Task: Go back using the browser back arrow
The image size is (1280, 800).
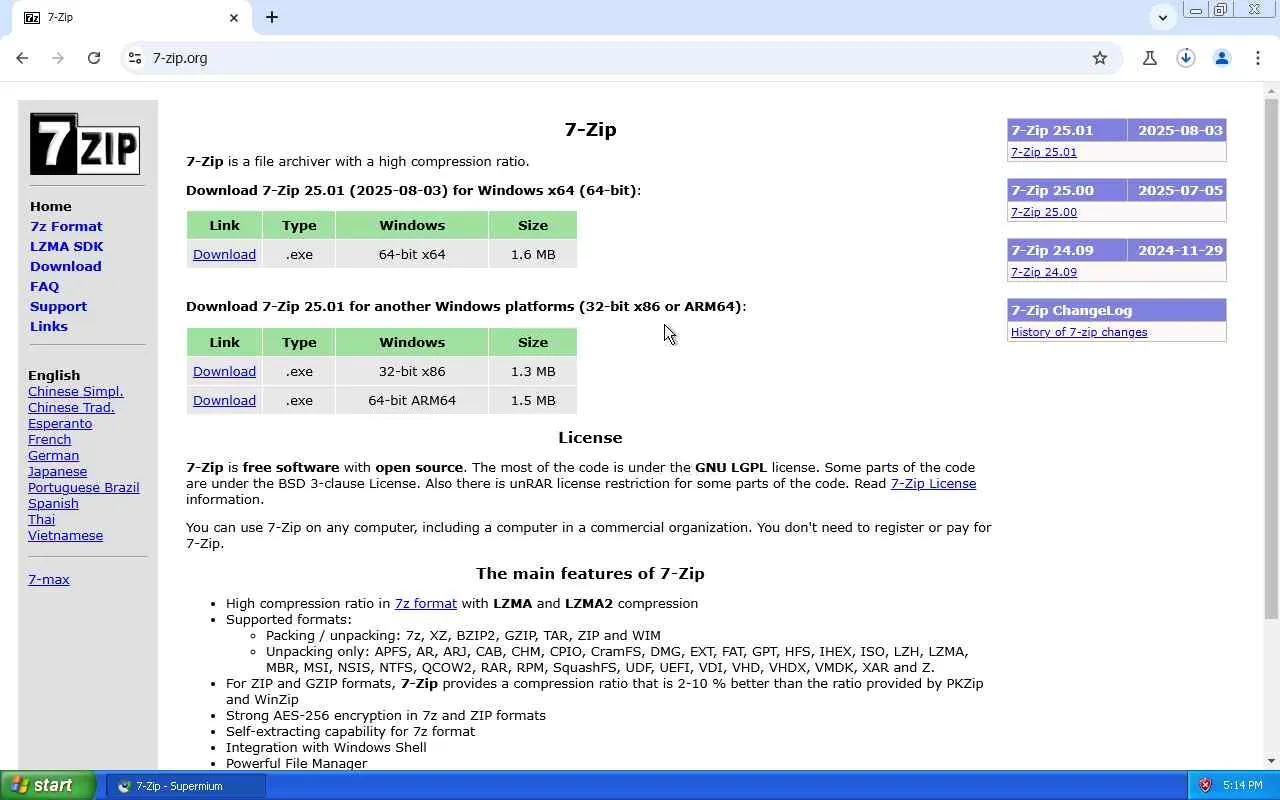Action: click(22, 58)
